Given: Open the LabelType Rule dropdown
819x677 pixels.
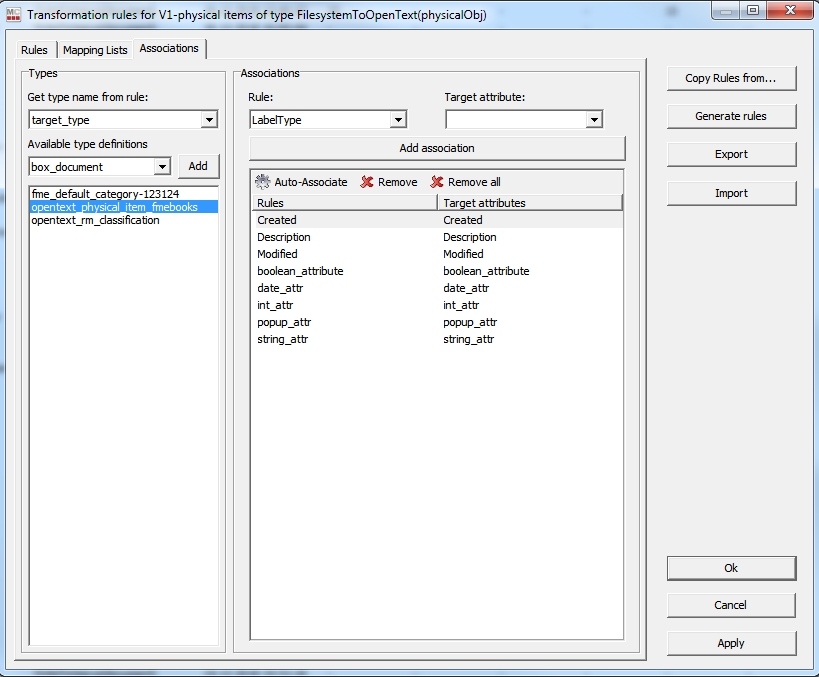Looking at the screenshot, I should coord(398,120).
